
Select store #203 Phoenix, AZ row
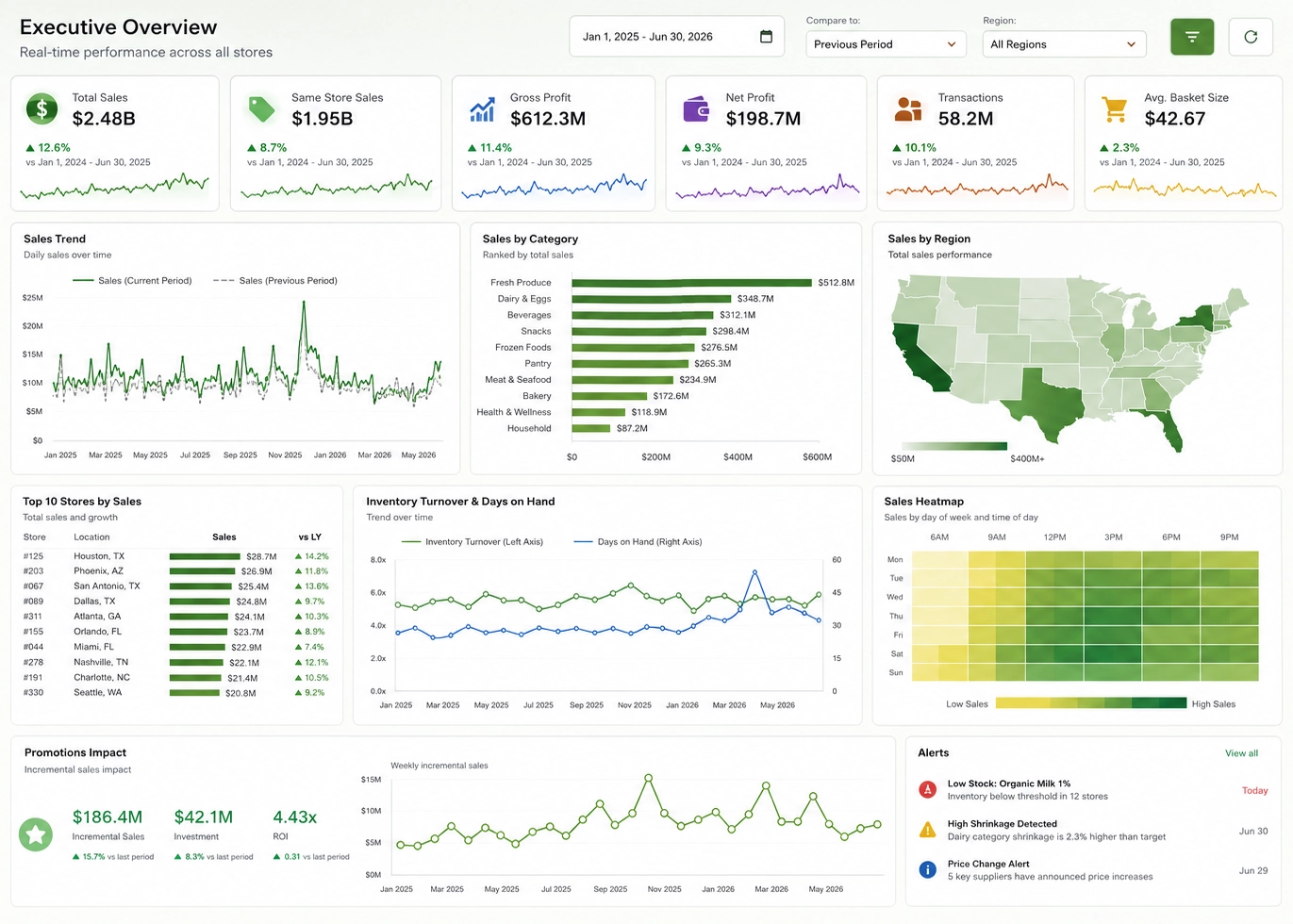(176, 571)
